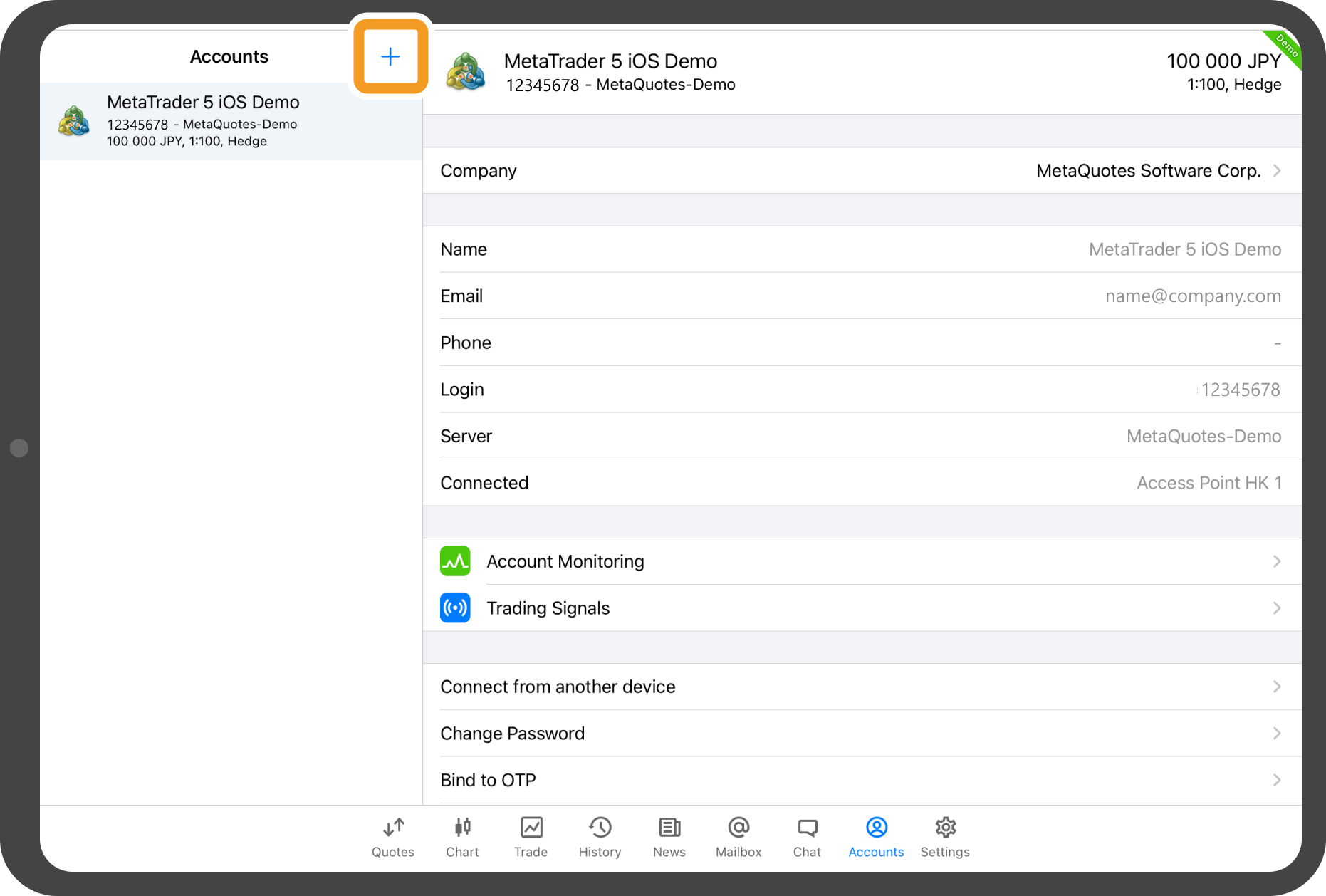
Task: Open the Mailbox @ icon
Action: pyautogui.click(x=738, y=828)
